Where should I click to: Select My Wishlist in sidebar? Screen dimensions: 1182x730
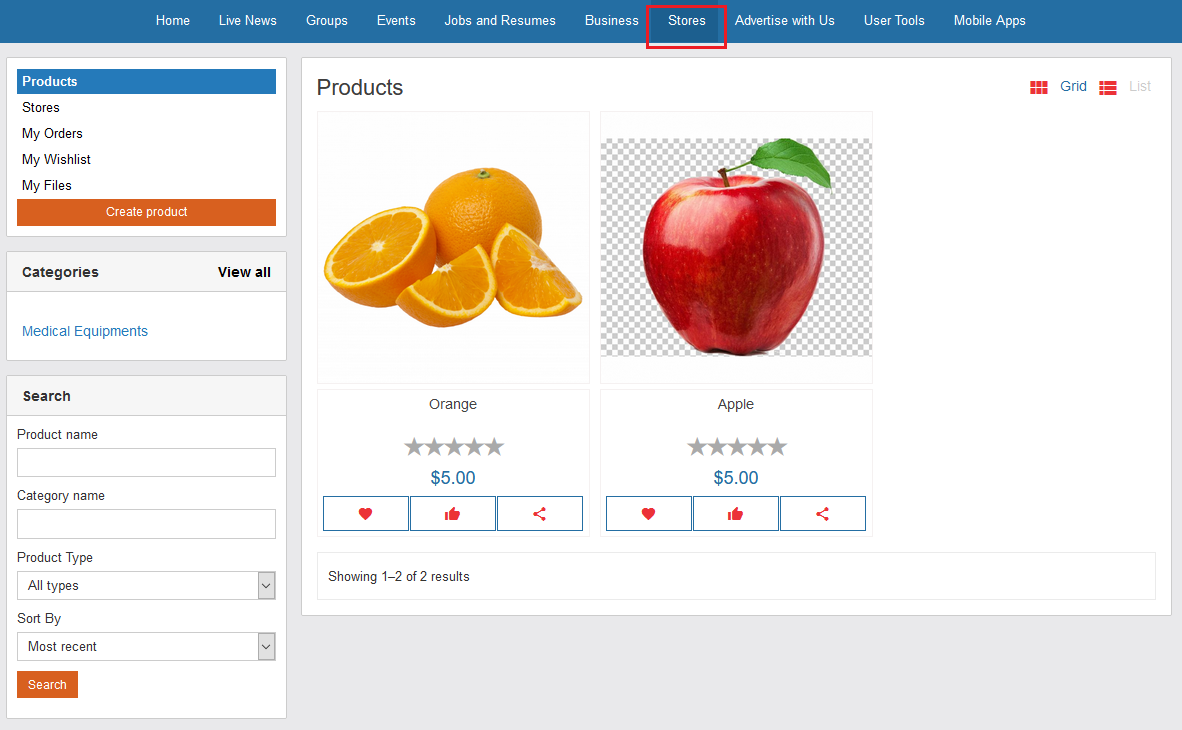(56, 160)
